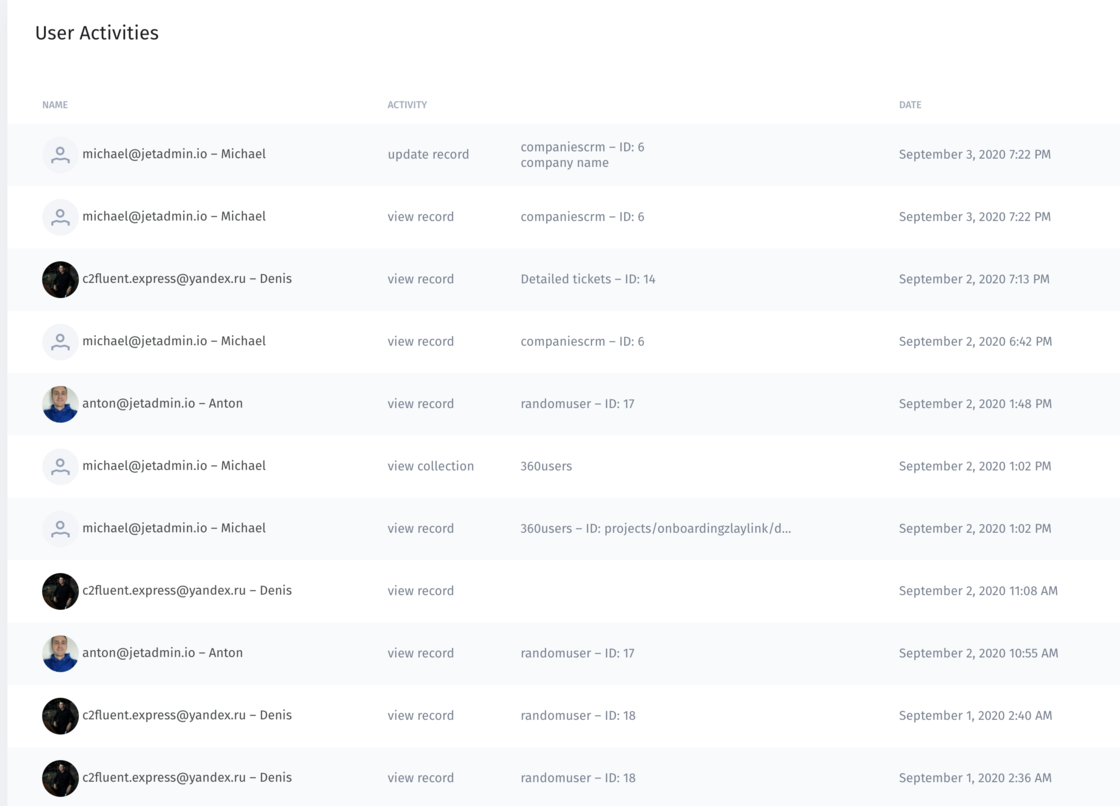Click date 'September 2, 2020 10:55 AM'
Image resolution: width=1120 pixels, height=806 pixels.
click(x=979, y=653)
